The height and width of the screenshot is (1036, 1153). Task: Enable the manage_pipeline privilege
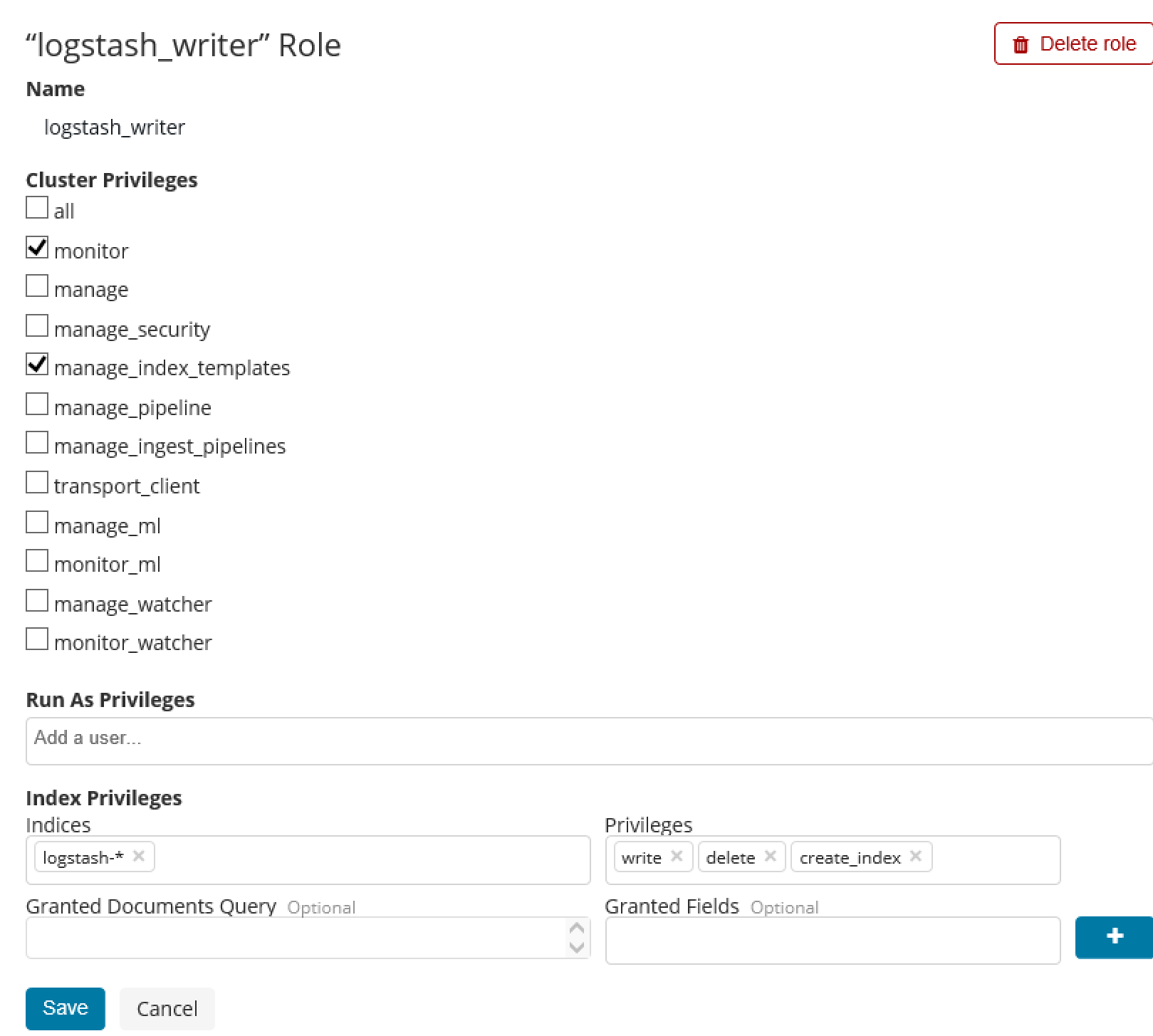pyautogui.click(x=37, y=404)
